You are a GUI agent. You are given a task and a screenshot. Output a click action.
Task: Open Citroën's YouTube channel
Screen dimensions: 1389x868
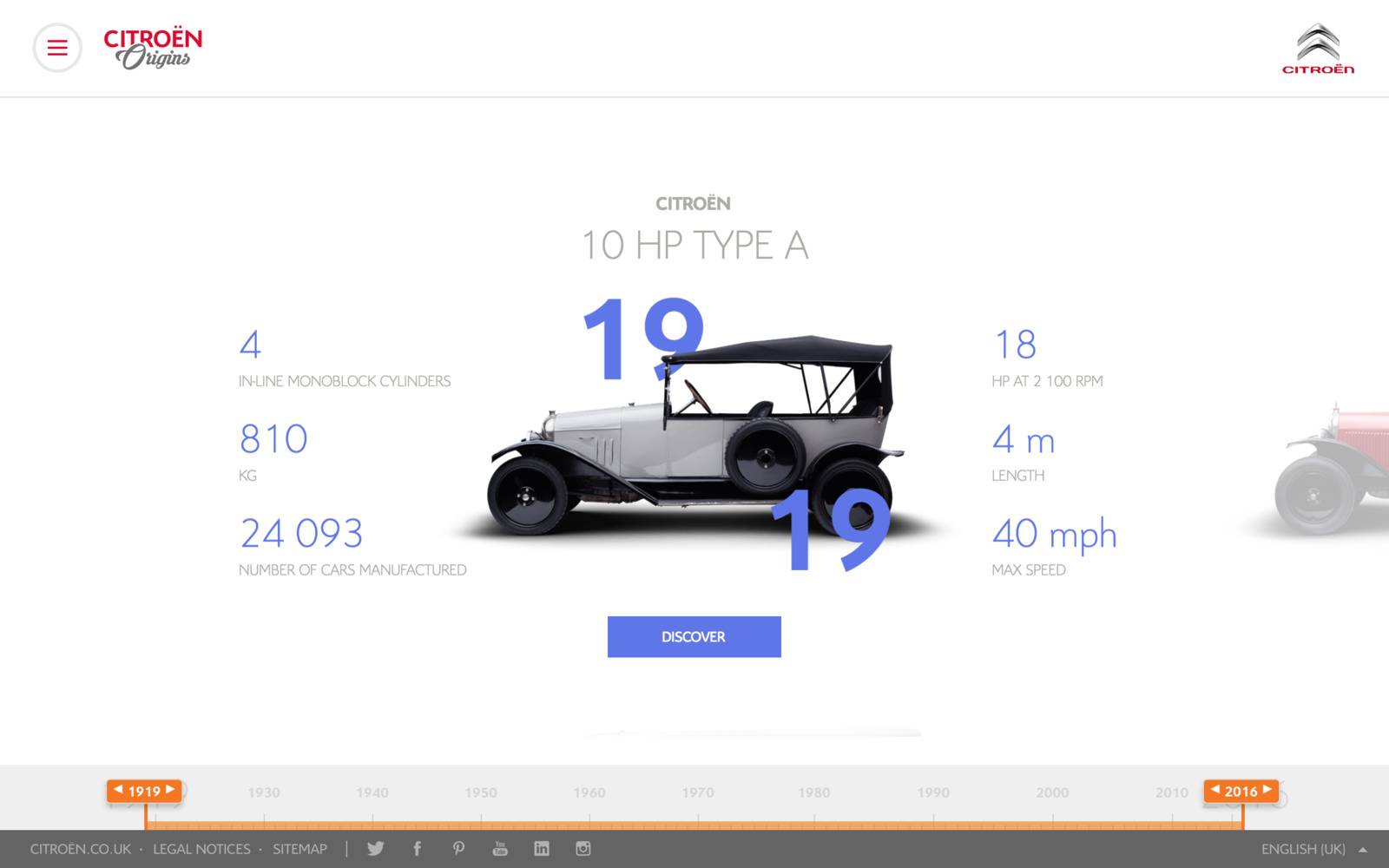tap(501, 849)
